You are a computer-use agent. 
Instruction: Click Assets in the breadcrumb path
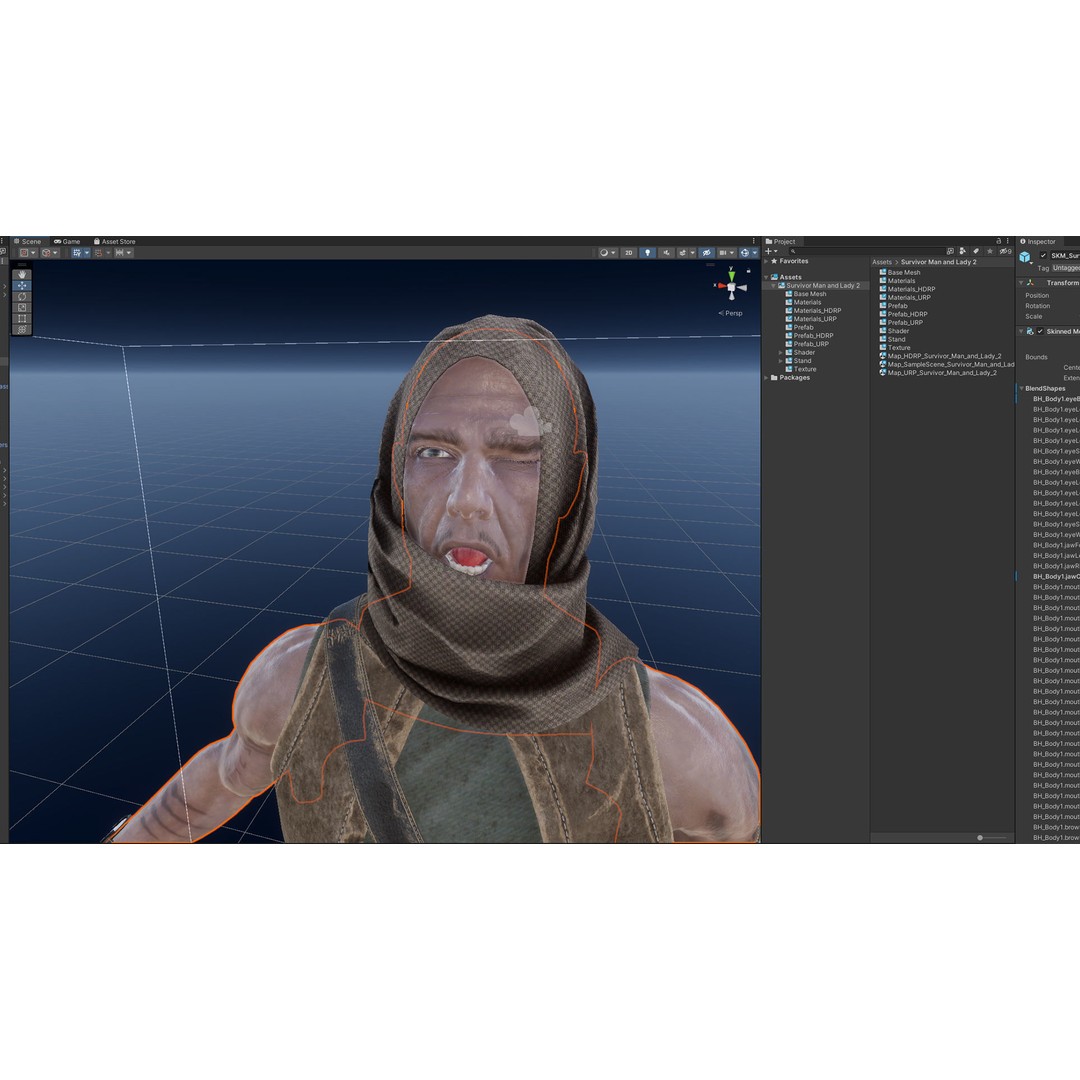[x=882, y=262]
